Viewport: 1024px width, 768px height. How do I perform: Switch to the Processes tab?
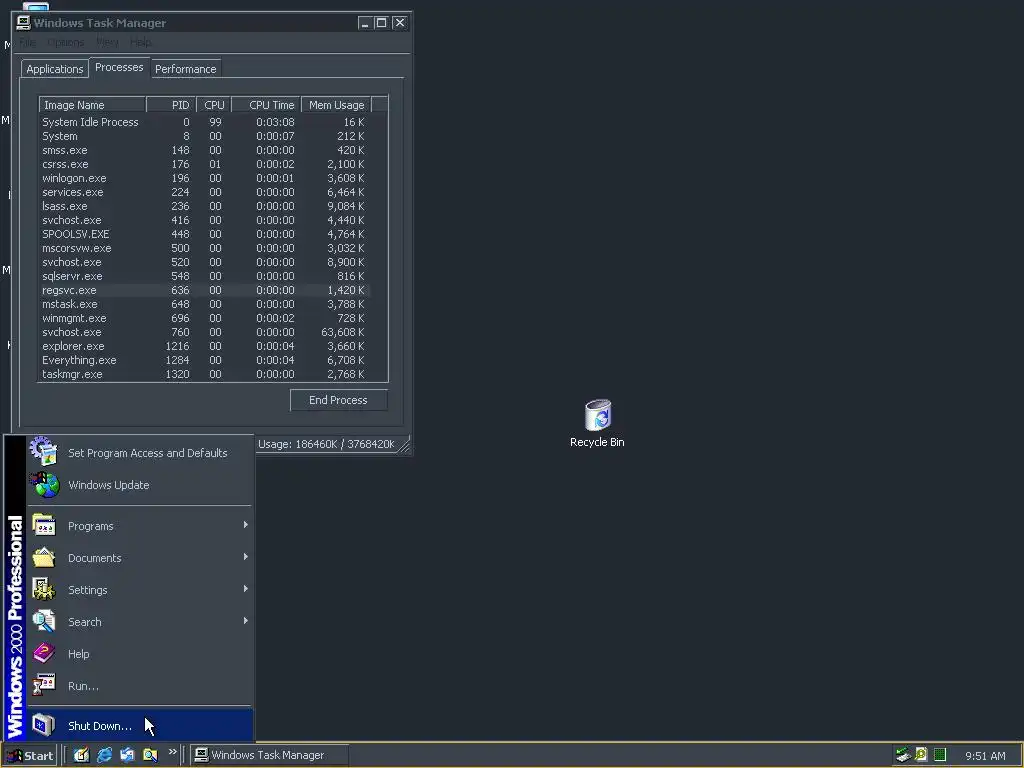coord(119,67)
